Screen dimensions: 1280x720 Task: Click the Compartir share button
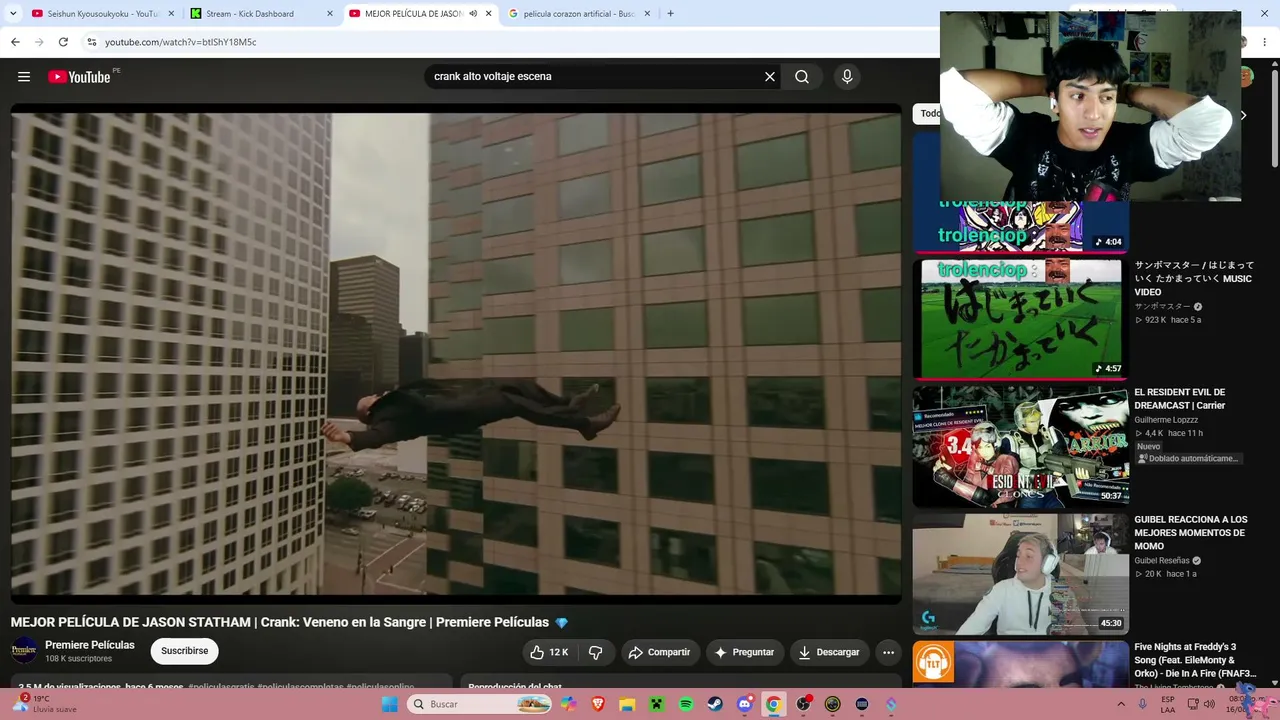(659, 652)
